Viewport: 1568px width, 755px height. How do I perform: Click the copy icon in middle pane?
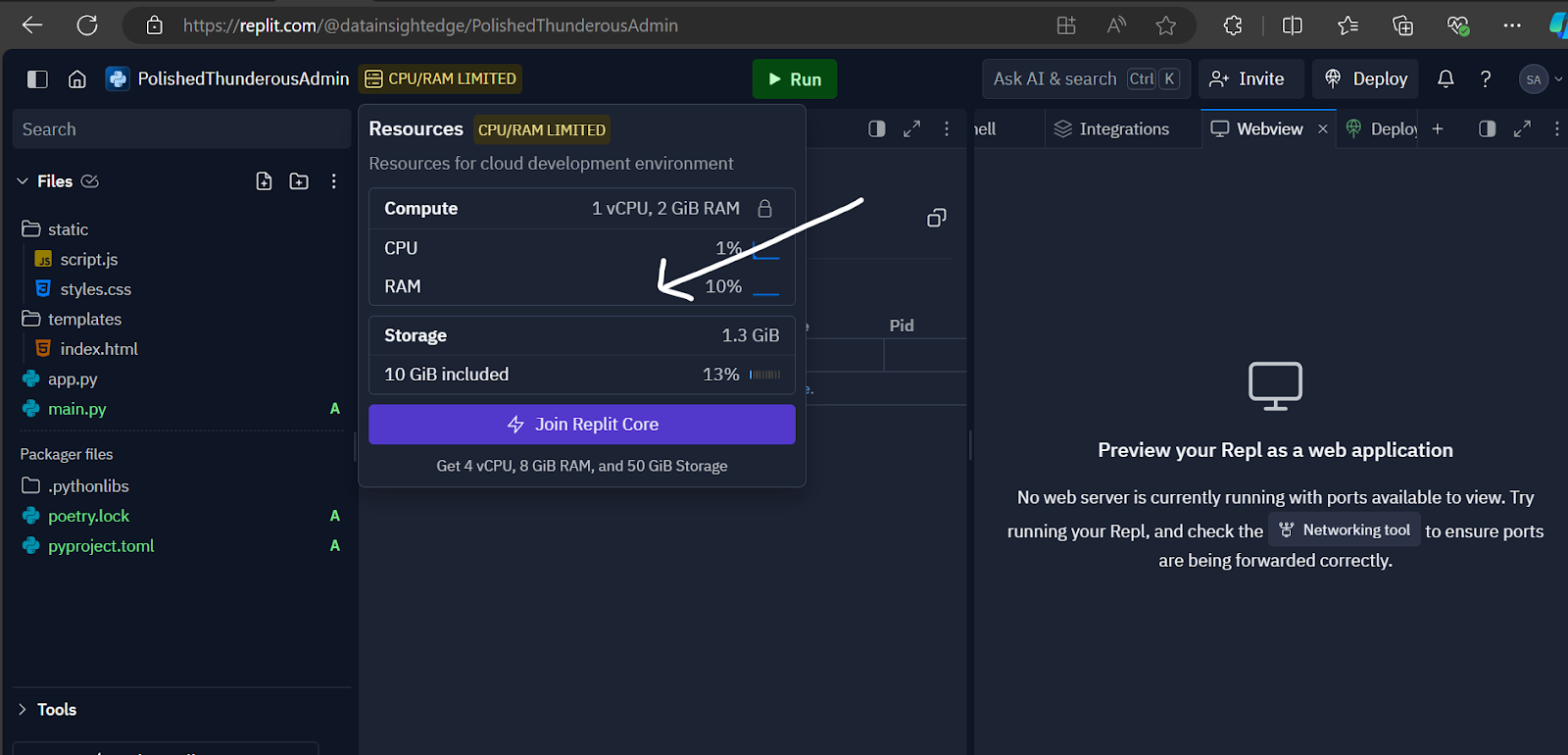click(x=937, y=218)
